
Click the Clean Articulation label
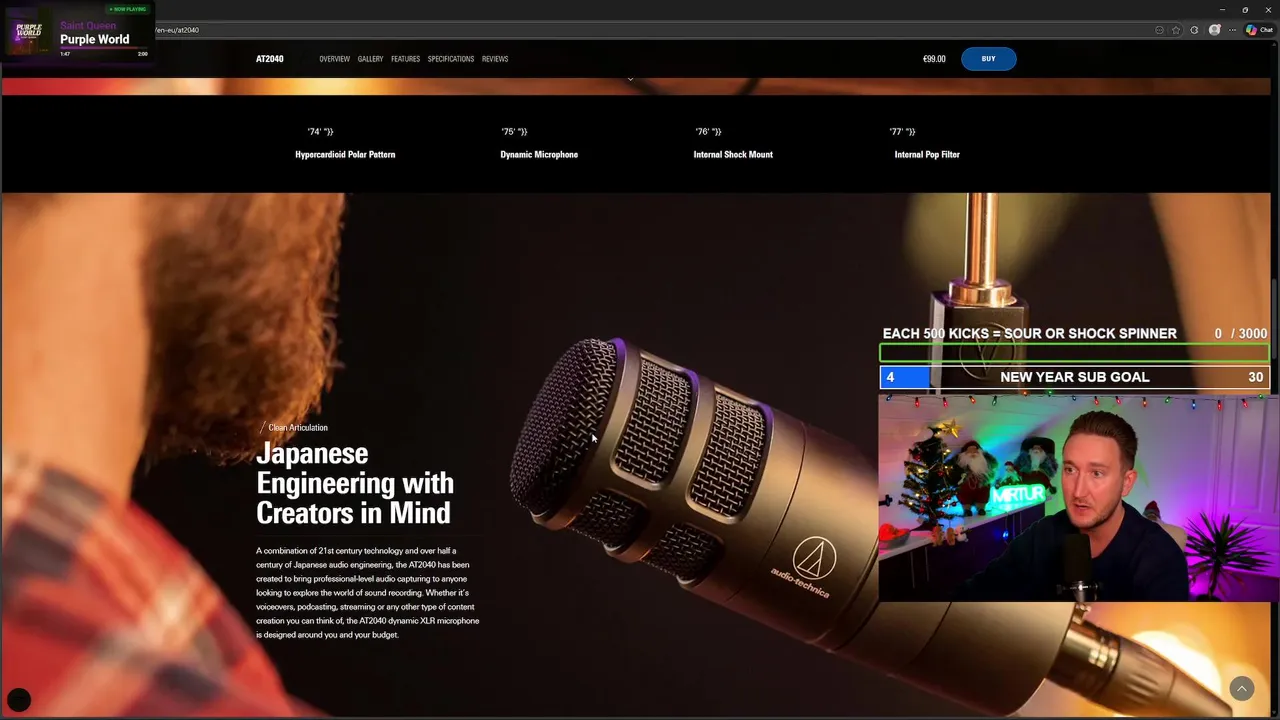[x=298, y=428]
